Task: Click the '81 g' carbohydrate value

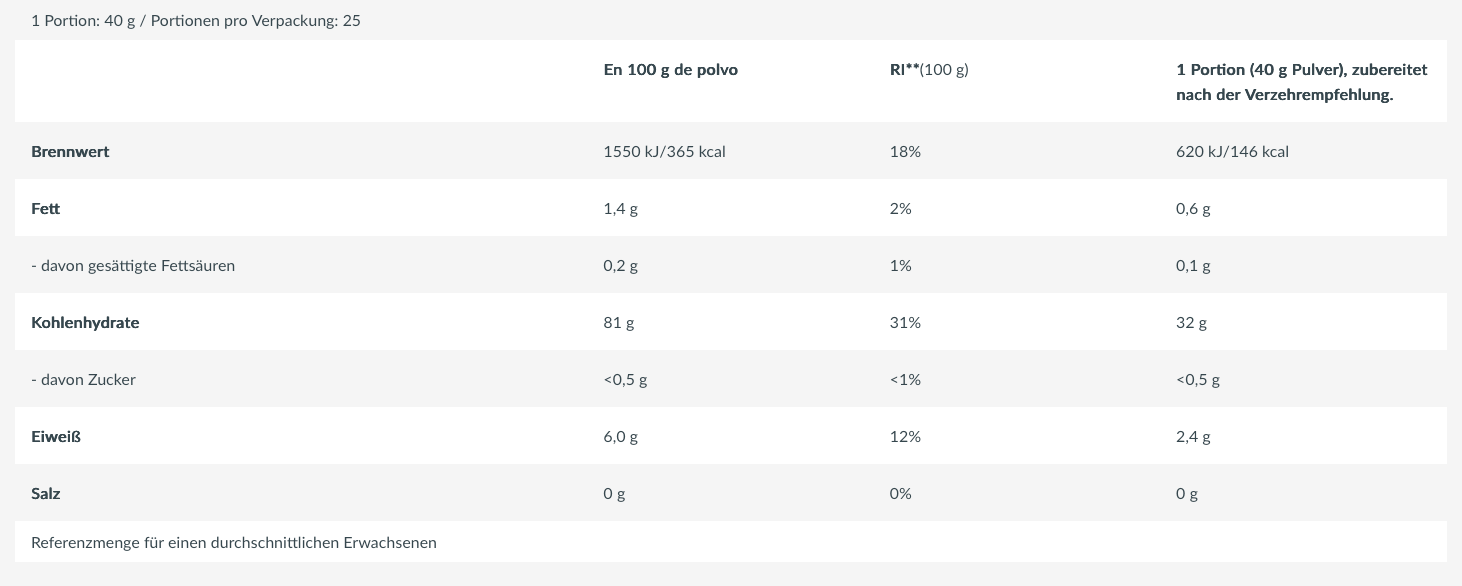Action: click(x=619, y=323)
